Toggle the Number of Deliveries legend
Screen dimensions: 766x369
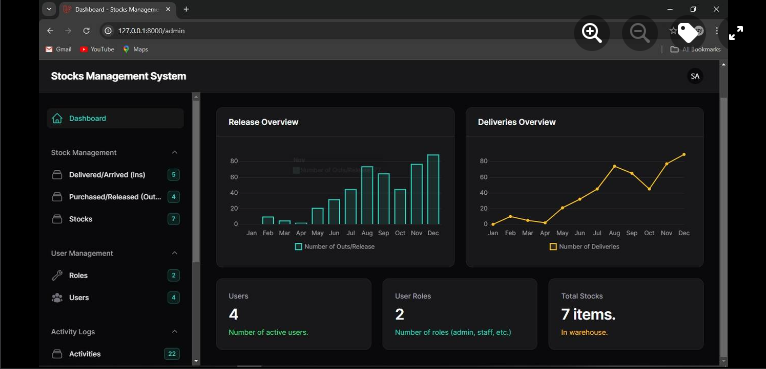tap(584, 247)
